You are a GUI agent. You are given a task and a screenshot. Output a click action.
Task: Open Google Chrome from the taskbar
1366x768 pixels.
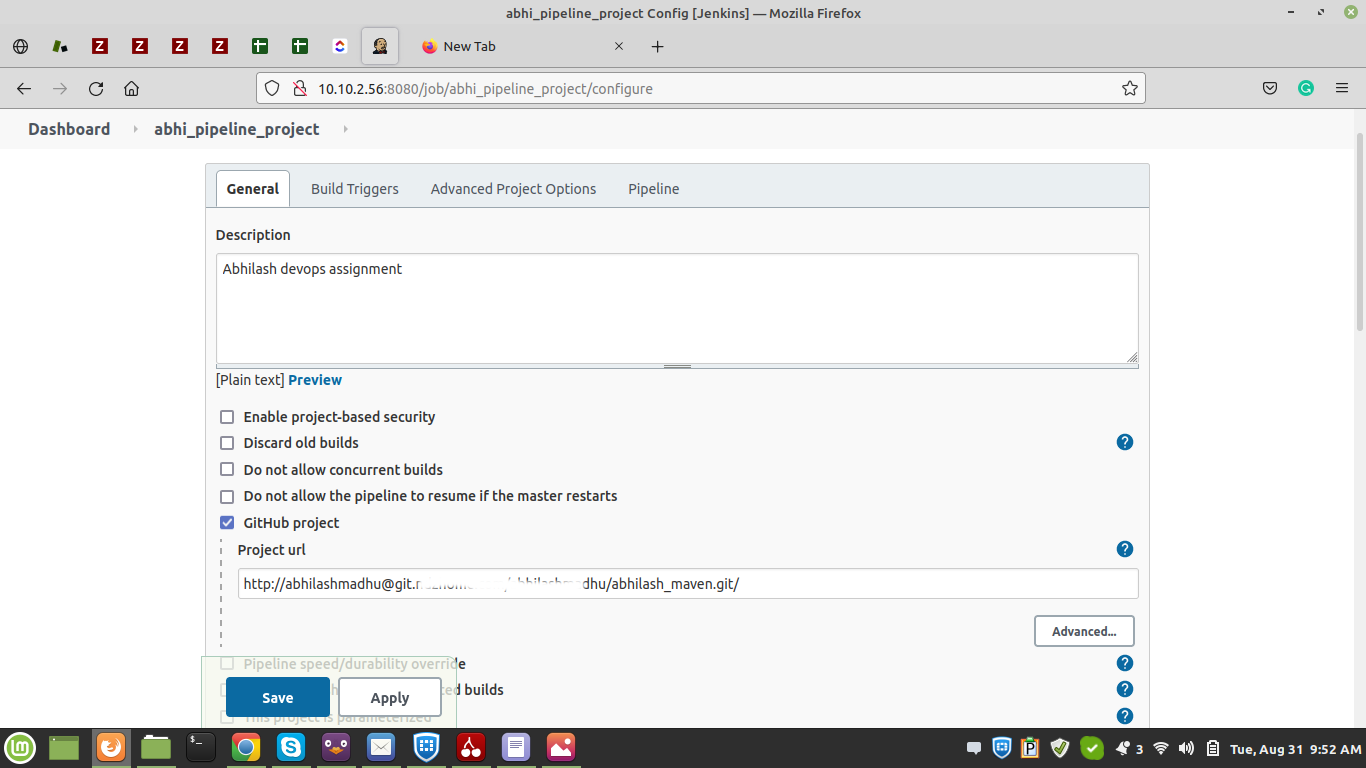(x=246, y=747)
